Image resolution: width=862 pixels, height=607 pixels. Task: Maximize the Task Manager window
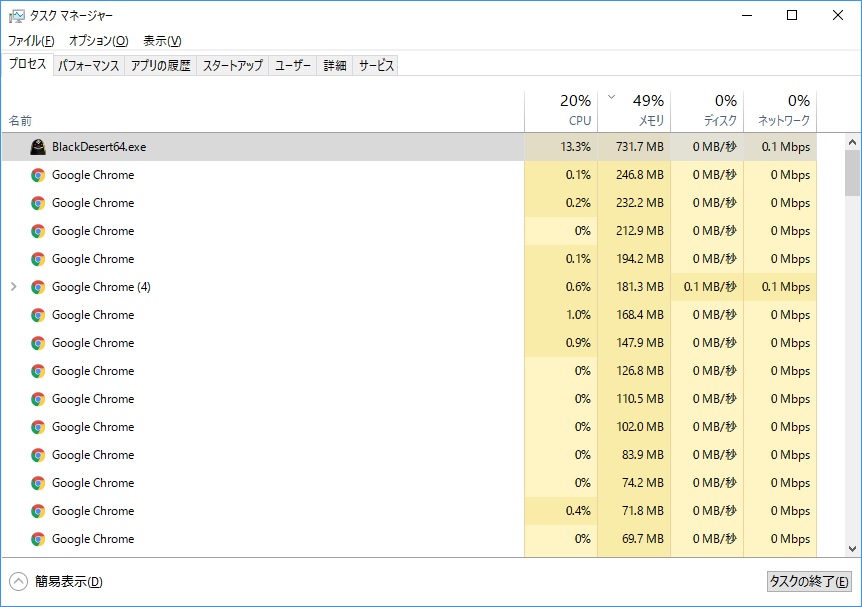(x=792, y=15)
